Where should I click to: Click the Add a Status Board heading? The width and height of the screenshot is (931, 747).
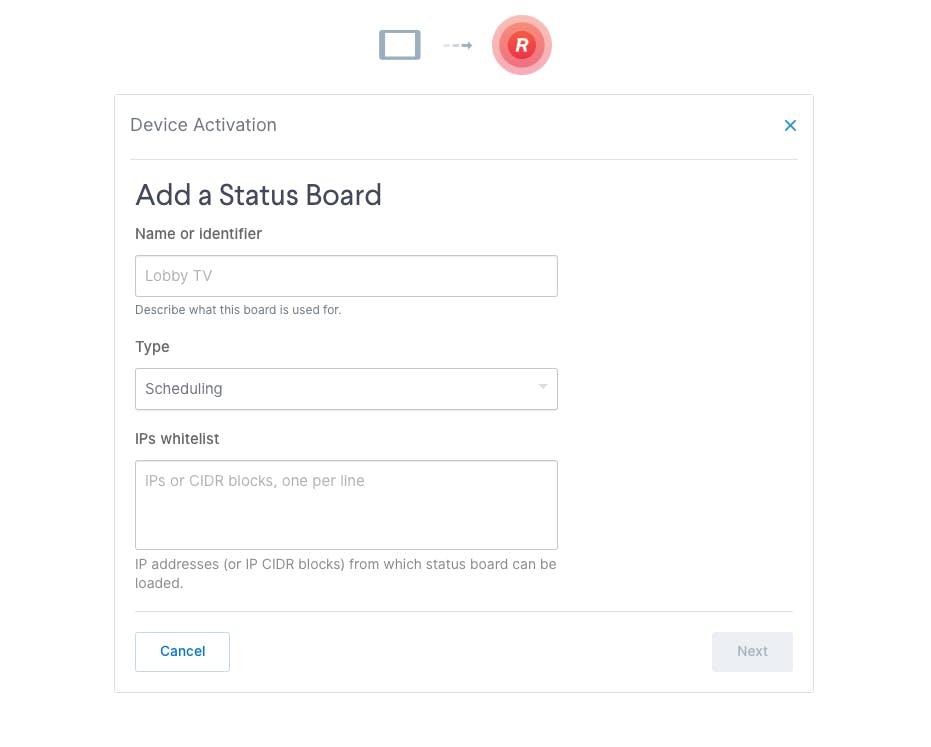[258, 195]
